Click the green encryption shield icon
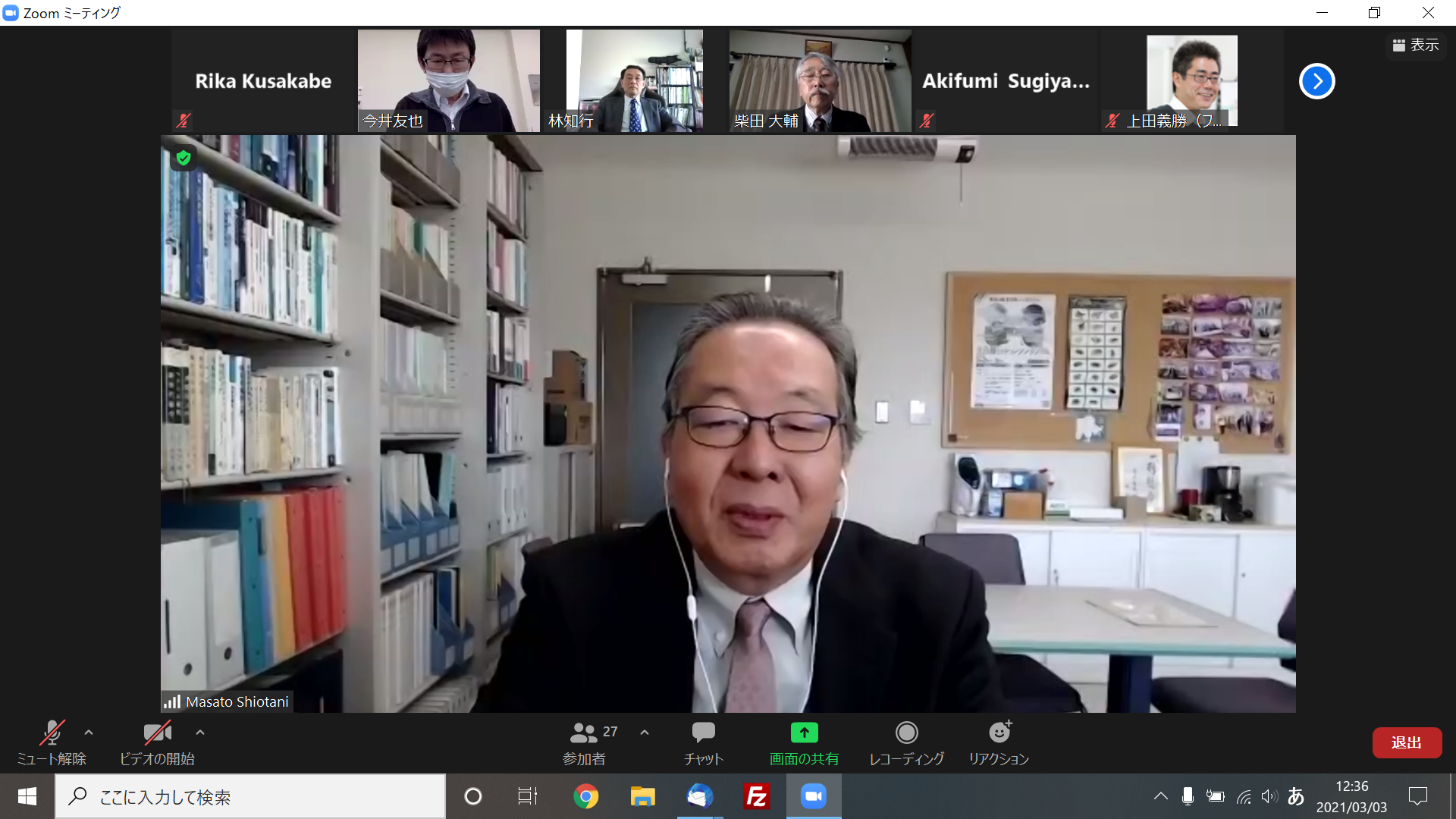The image size is (1456, 819). click(x=183, y=158)
